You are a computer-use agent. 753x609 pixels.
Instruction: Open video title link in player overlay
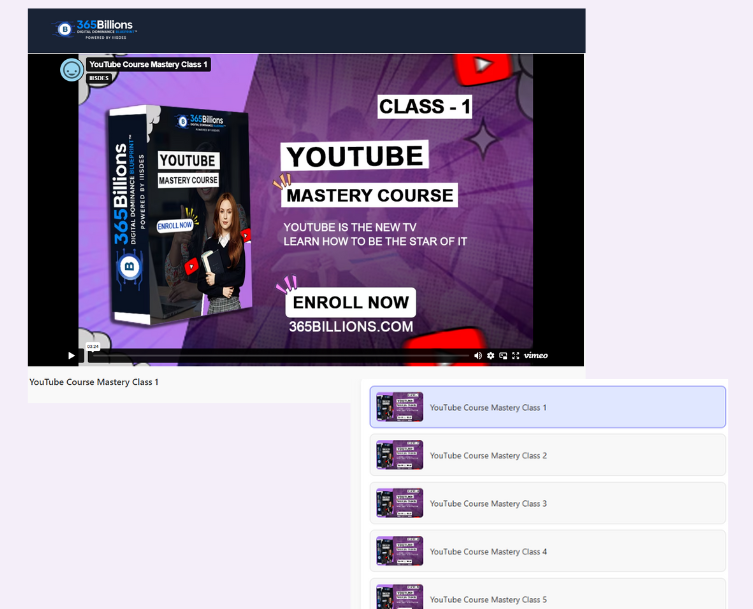click(148, 65)
